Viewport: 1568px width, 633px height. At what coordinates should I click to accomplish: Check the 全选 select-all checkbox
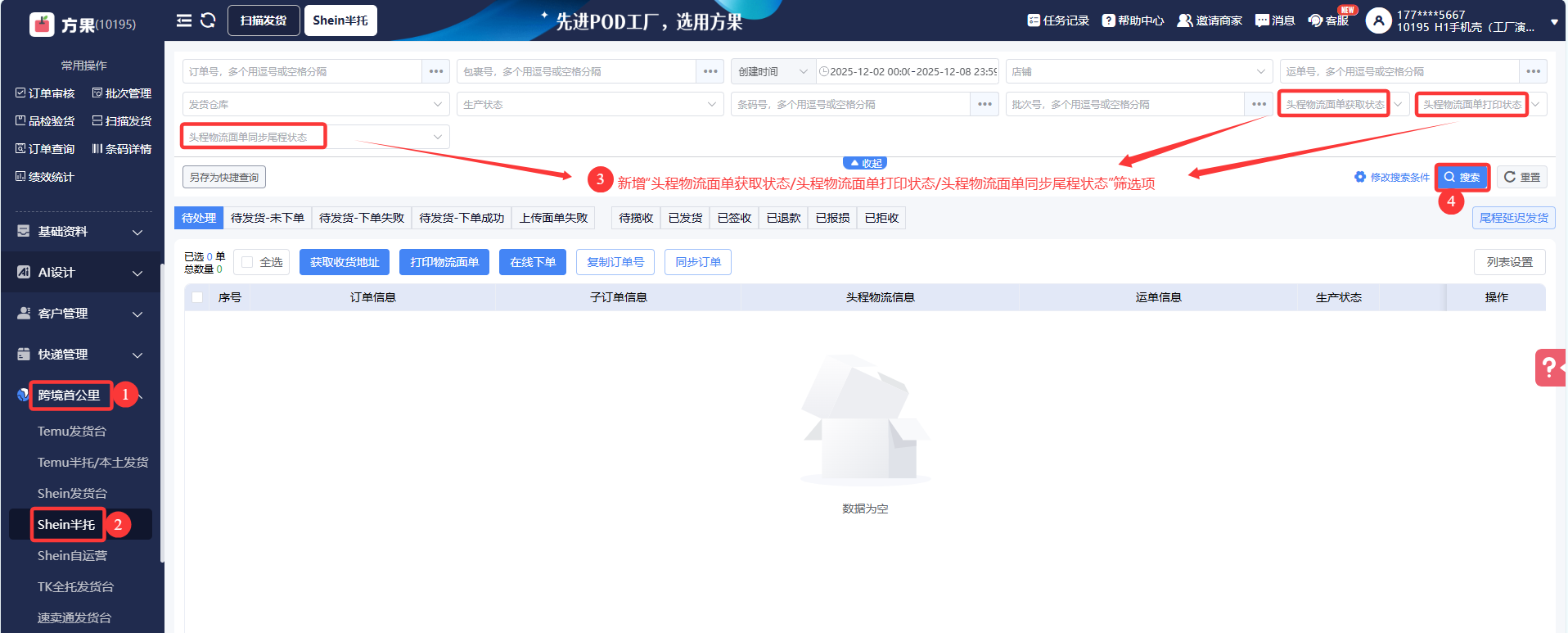coord(247,262)
